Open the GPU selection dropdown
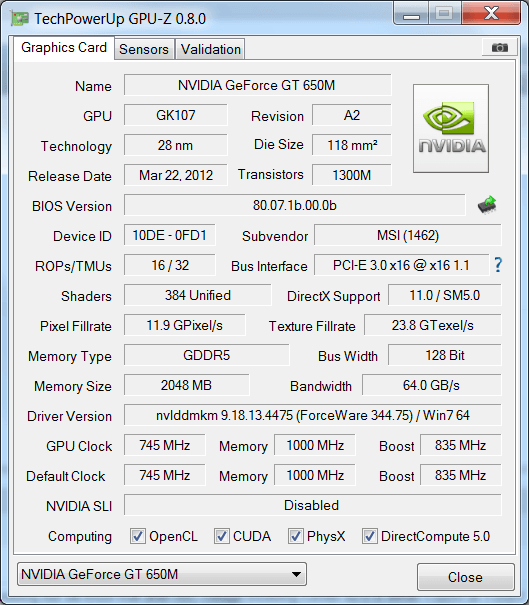529x605 pixels. (x=162, y=574)
